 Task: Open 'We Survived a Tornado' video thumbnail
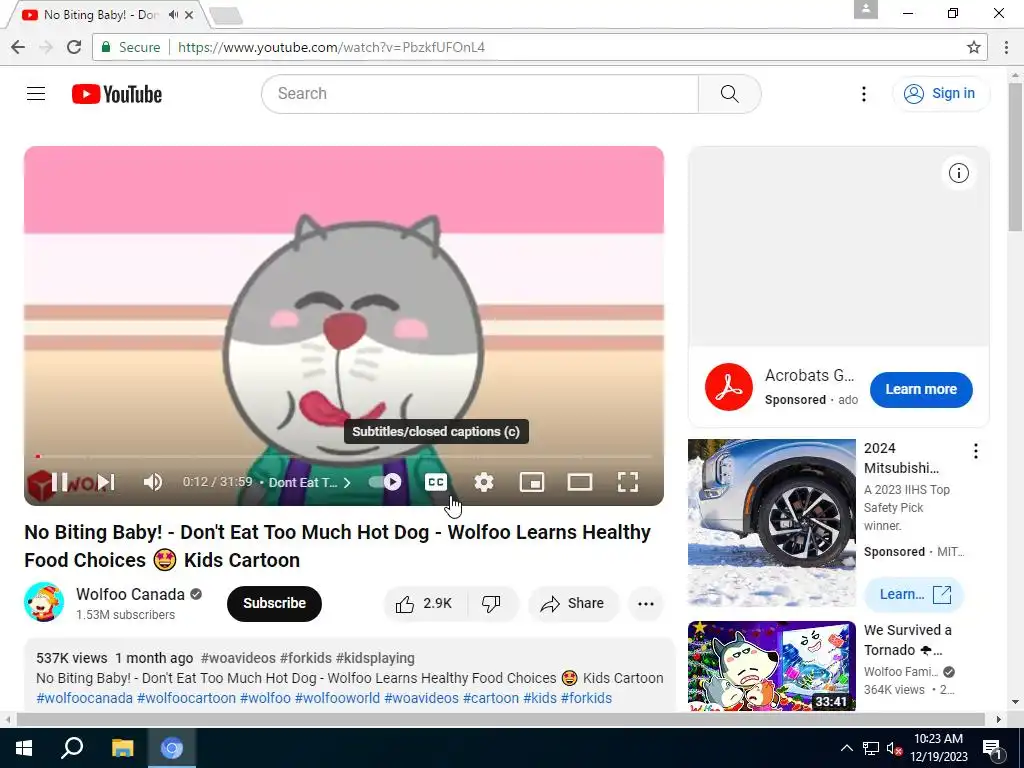(x=771, y=666)
